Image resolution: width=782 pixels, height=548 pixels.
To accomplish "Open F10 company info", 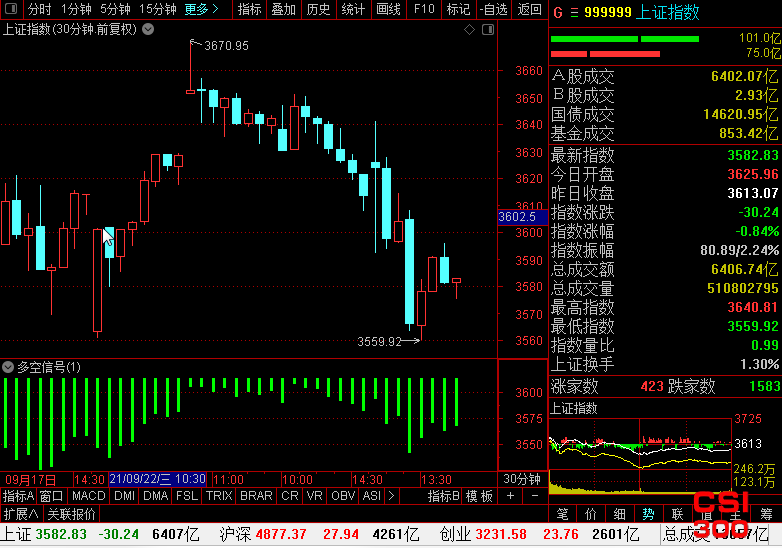I will point(424,9).
